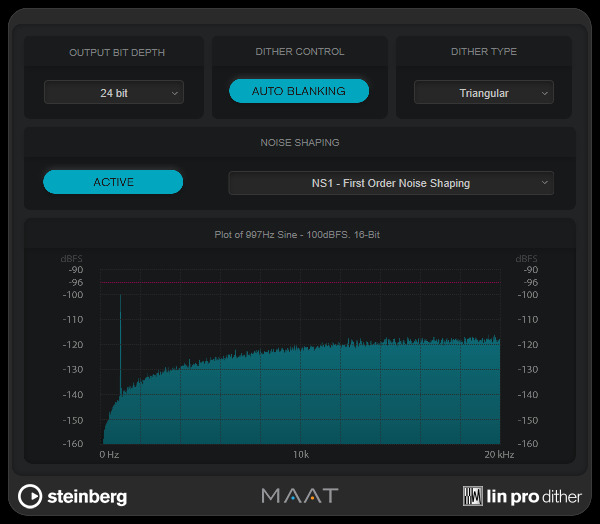Click the 10k frequency axis label

[301, 455]
